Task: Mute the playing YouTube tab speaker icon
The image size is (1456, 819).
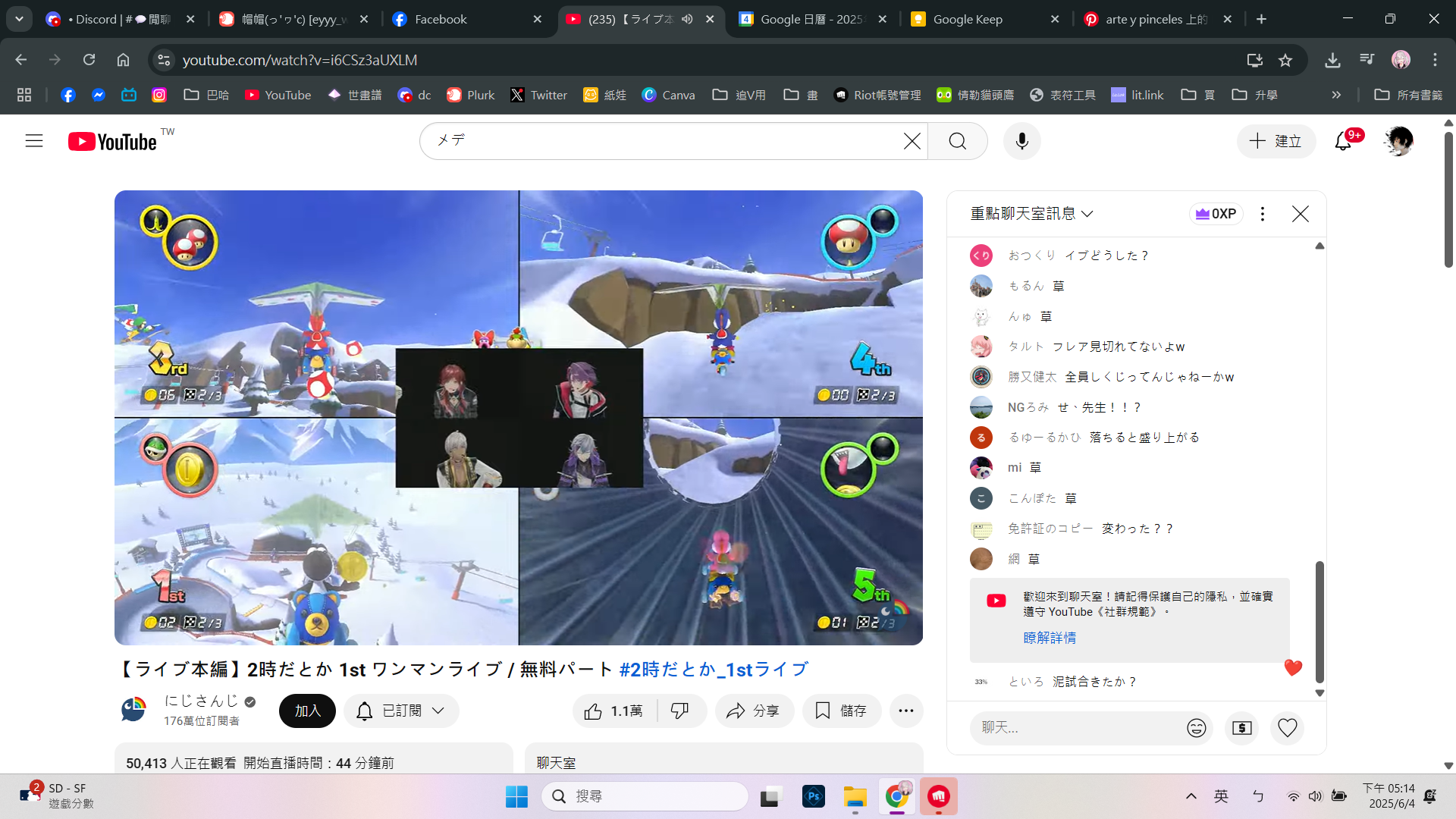Action: point(687,20)
